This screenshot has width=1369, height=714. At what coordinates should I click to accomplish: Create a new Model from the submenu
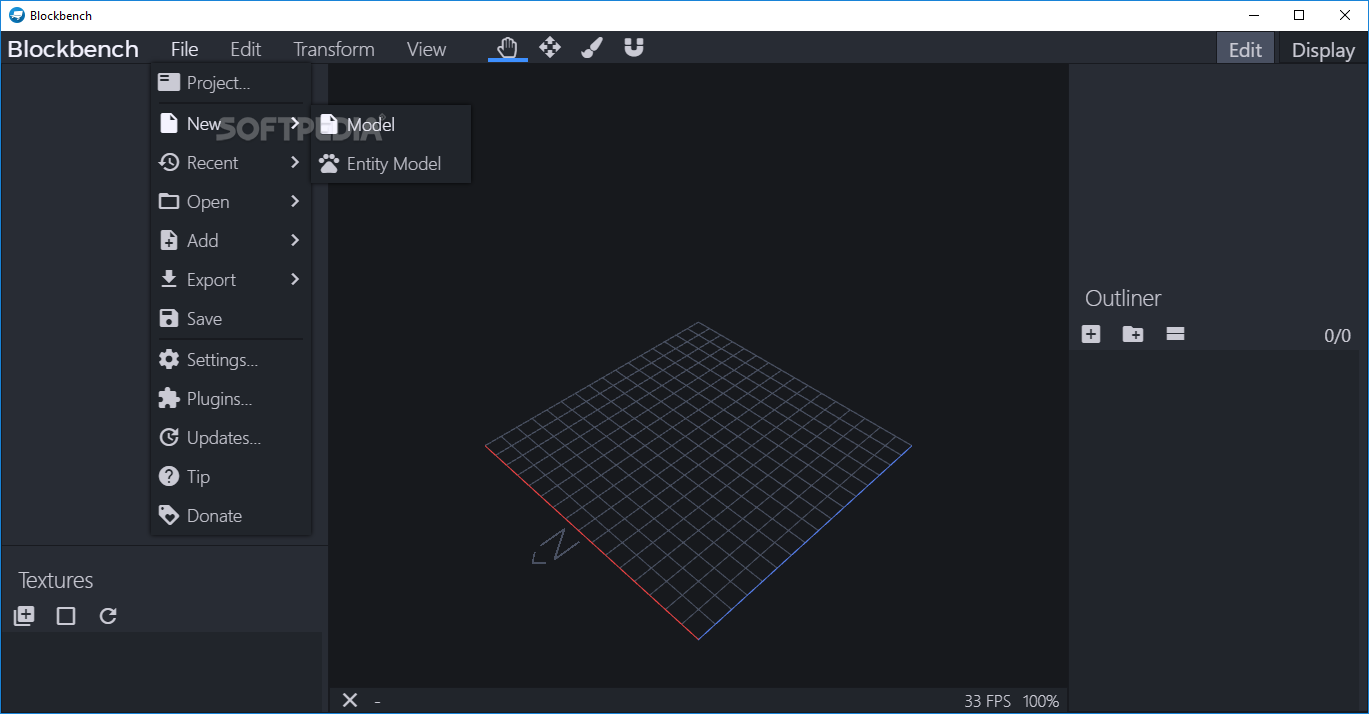tap(391, 125)
